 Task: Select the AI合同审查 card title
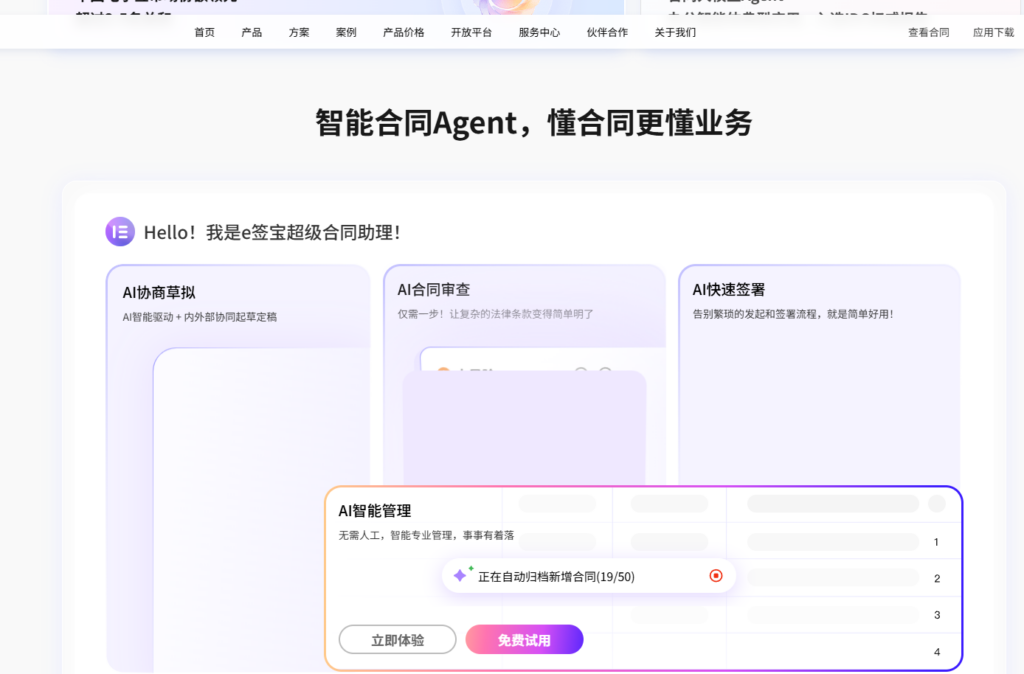click(434, 289)
